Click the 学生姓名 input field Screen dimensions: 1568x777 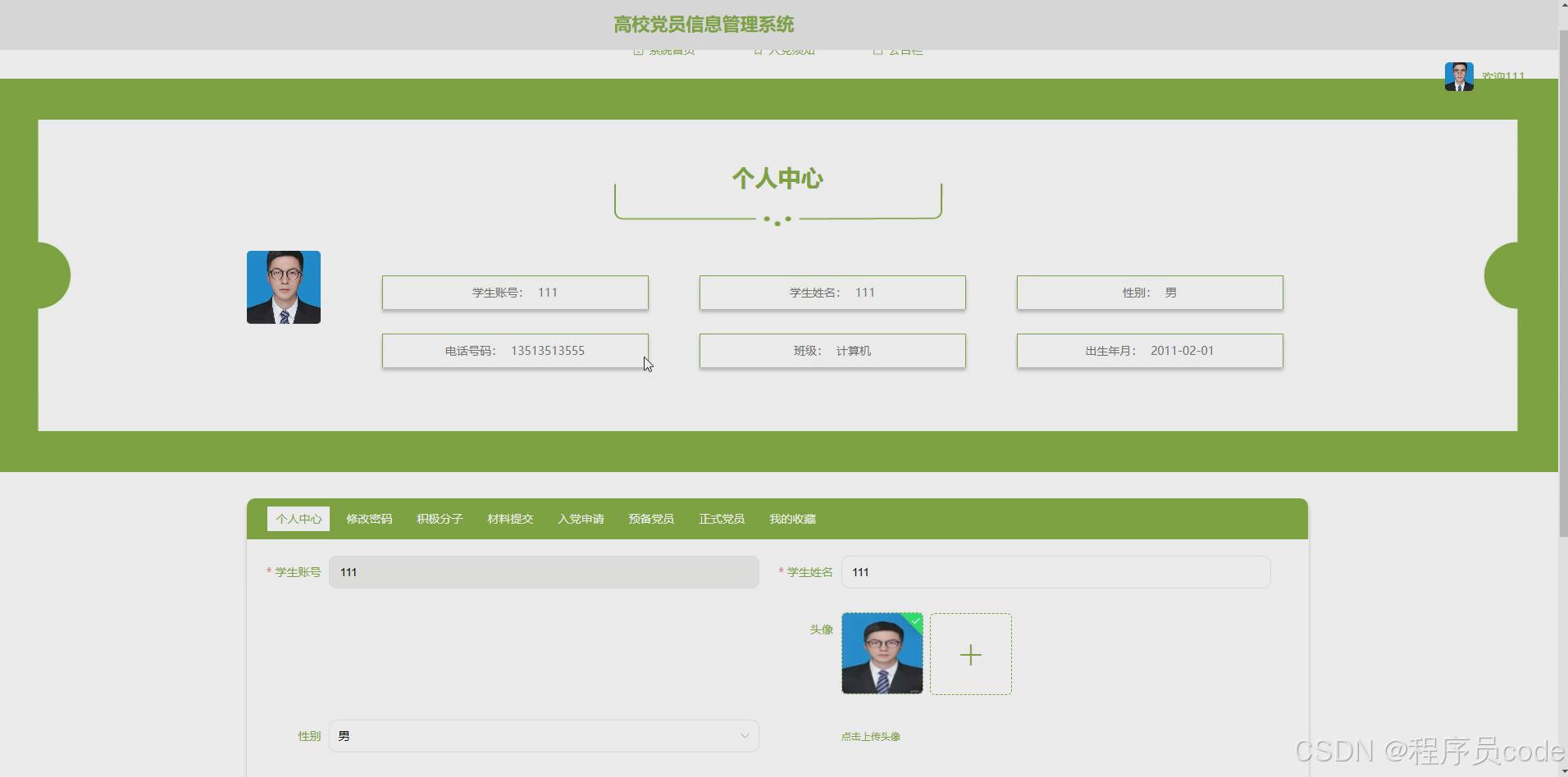click(1056, 572)
